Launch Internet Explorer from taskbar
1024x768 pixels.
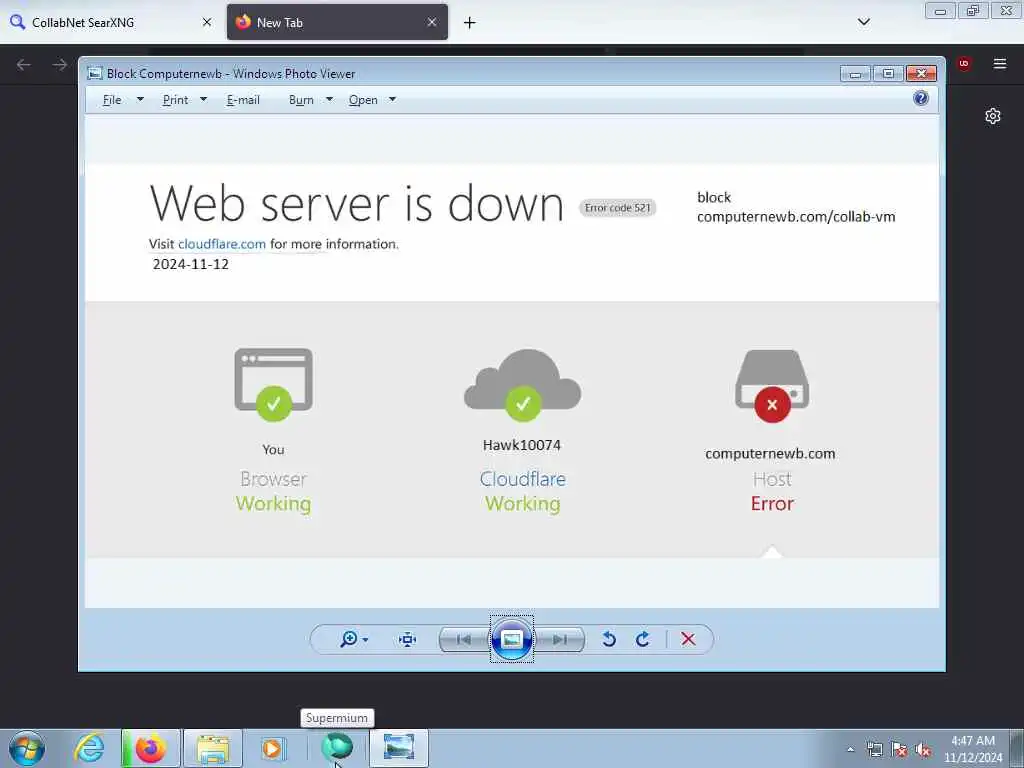click(89, 748)
